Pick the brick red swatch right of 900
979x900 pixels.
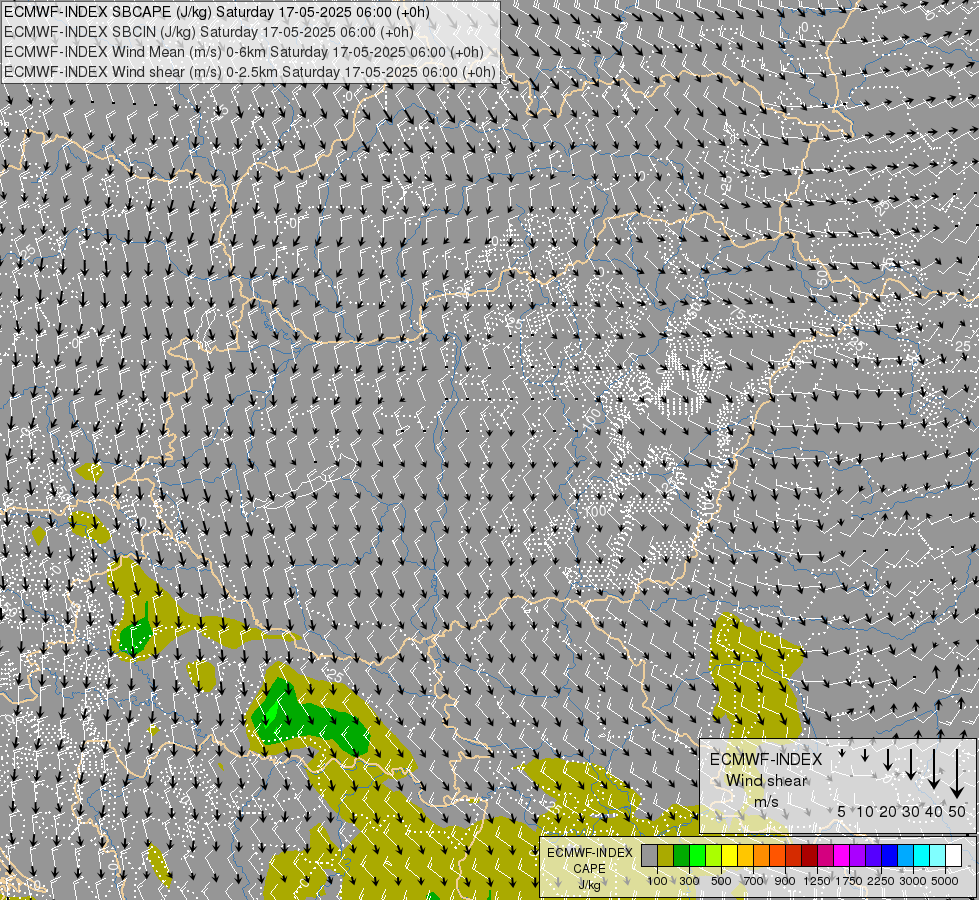[794, 856]
